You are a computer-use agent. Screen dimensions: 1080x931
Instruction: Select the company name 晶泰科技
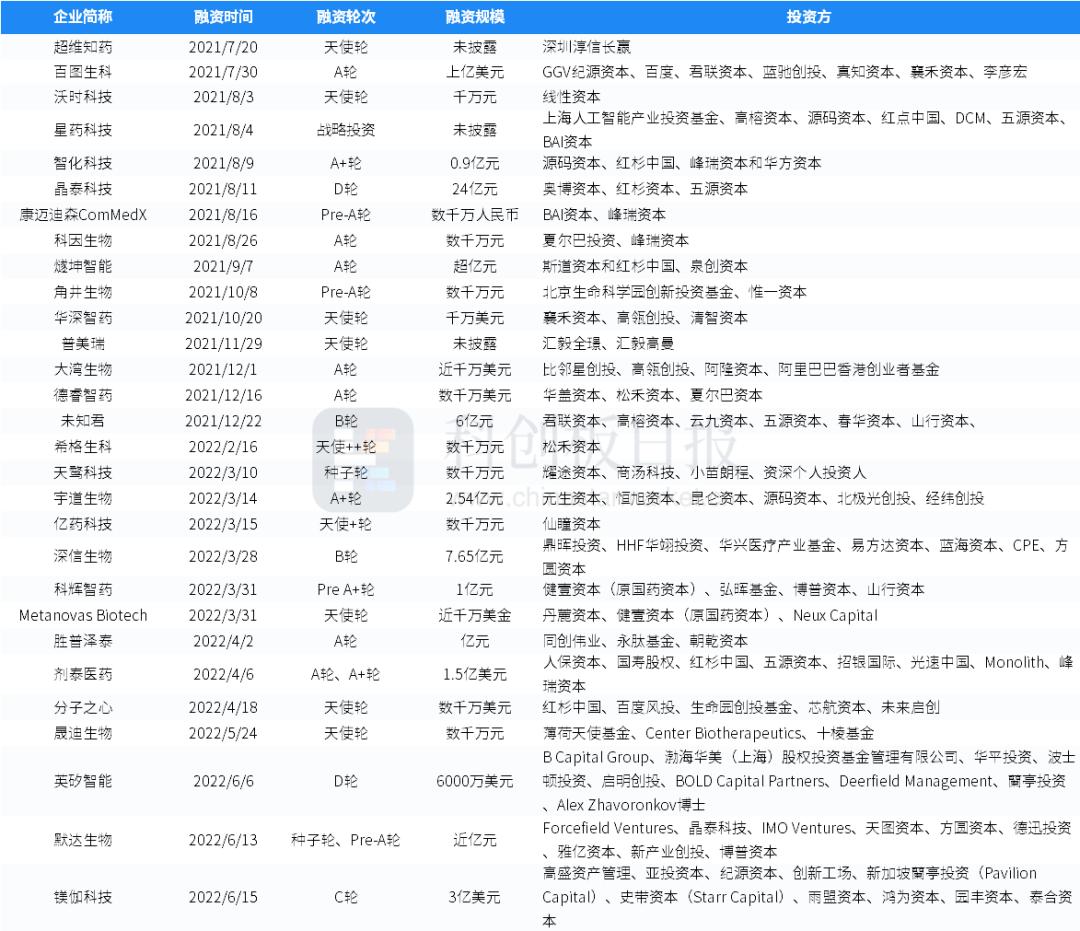[83, 189]
